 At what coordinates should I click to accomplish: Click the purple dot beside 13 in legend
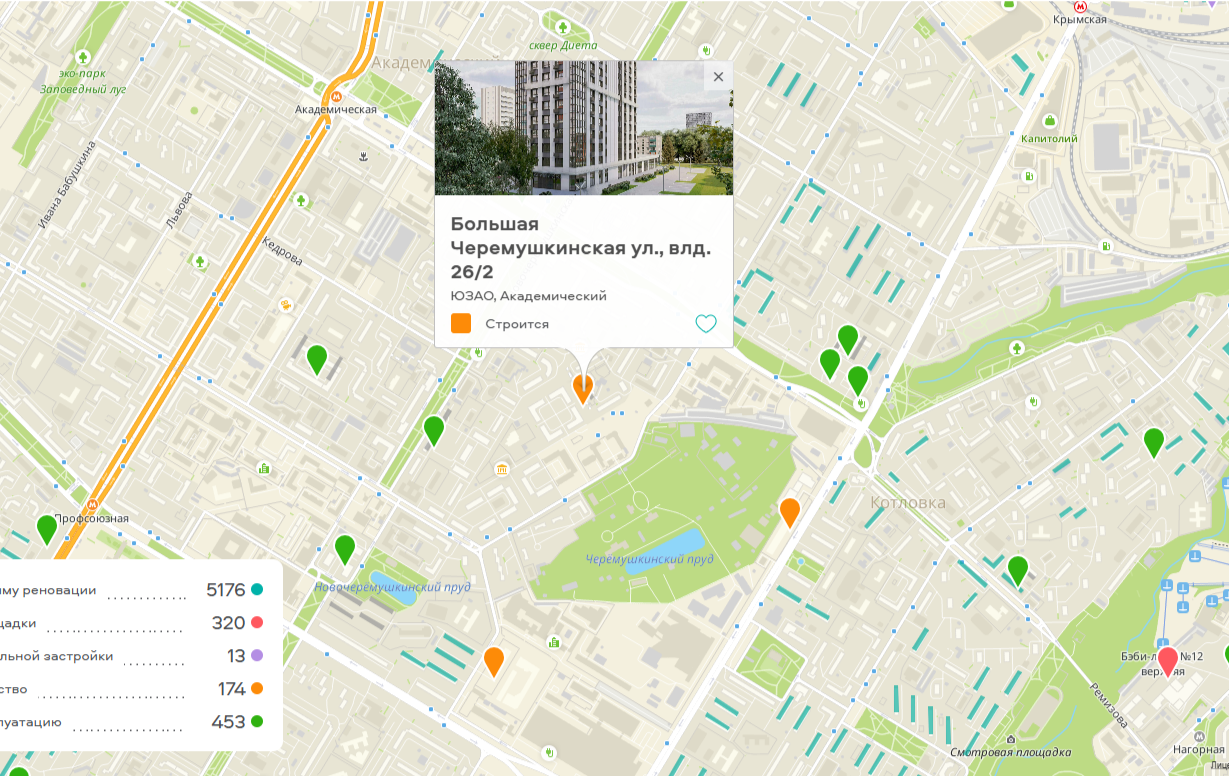pos(257,656)
